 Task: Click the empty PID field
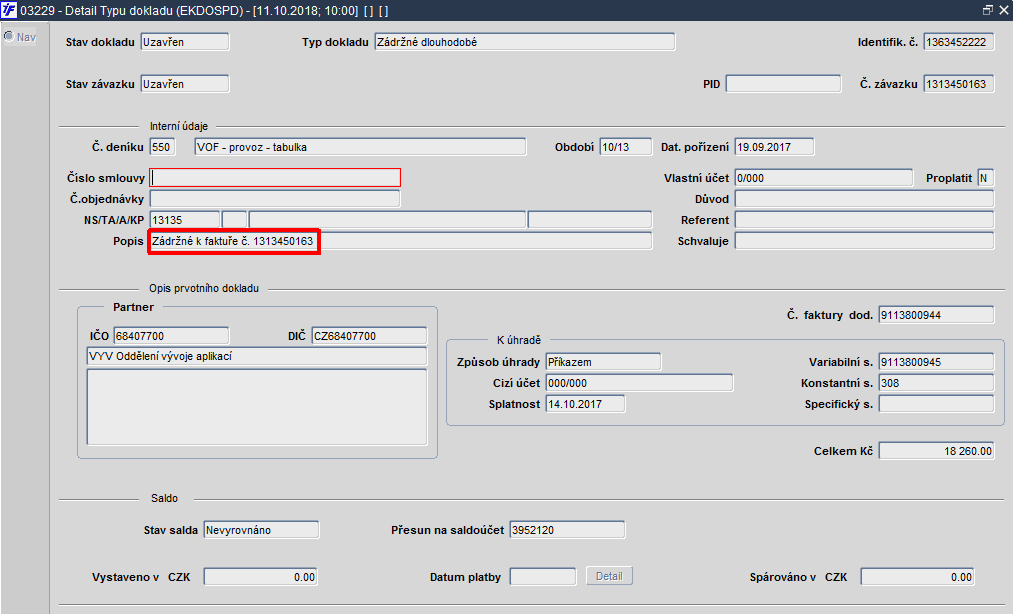[x=784, y=84]
